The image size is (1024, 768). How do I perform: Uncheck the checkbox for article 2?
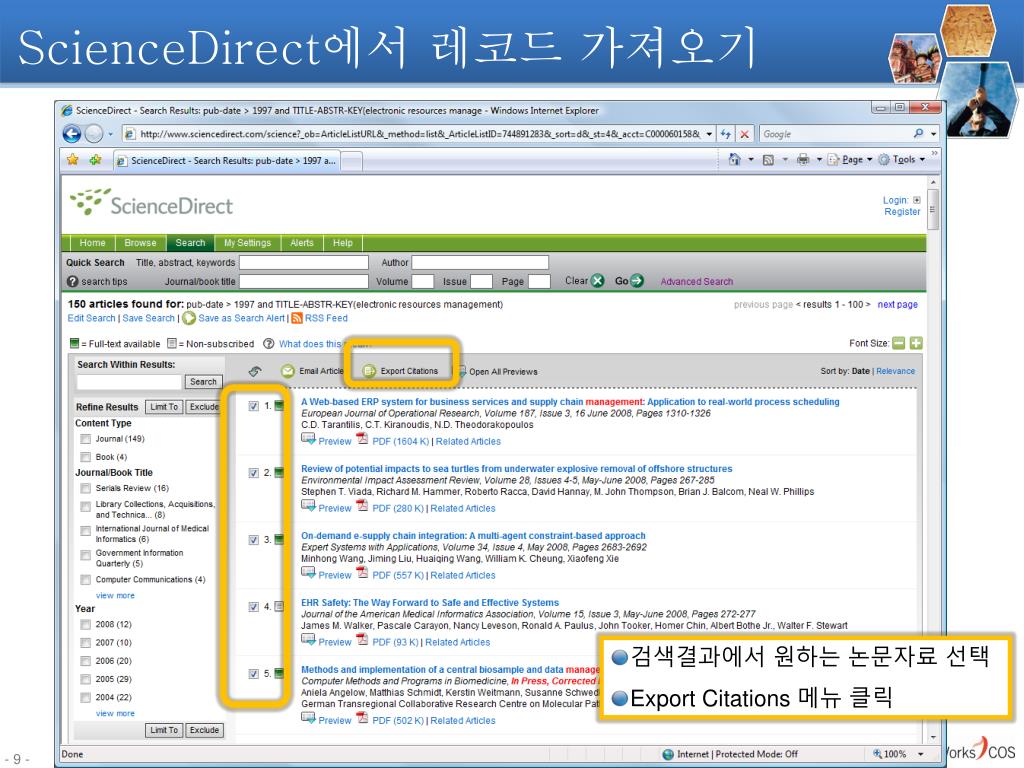tap(253, 473)
